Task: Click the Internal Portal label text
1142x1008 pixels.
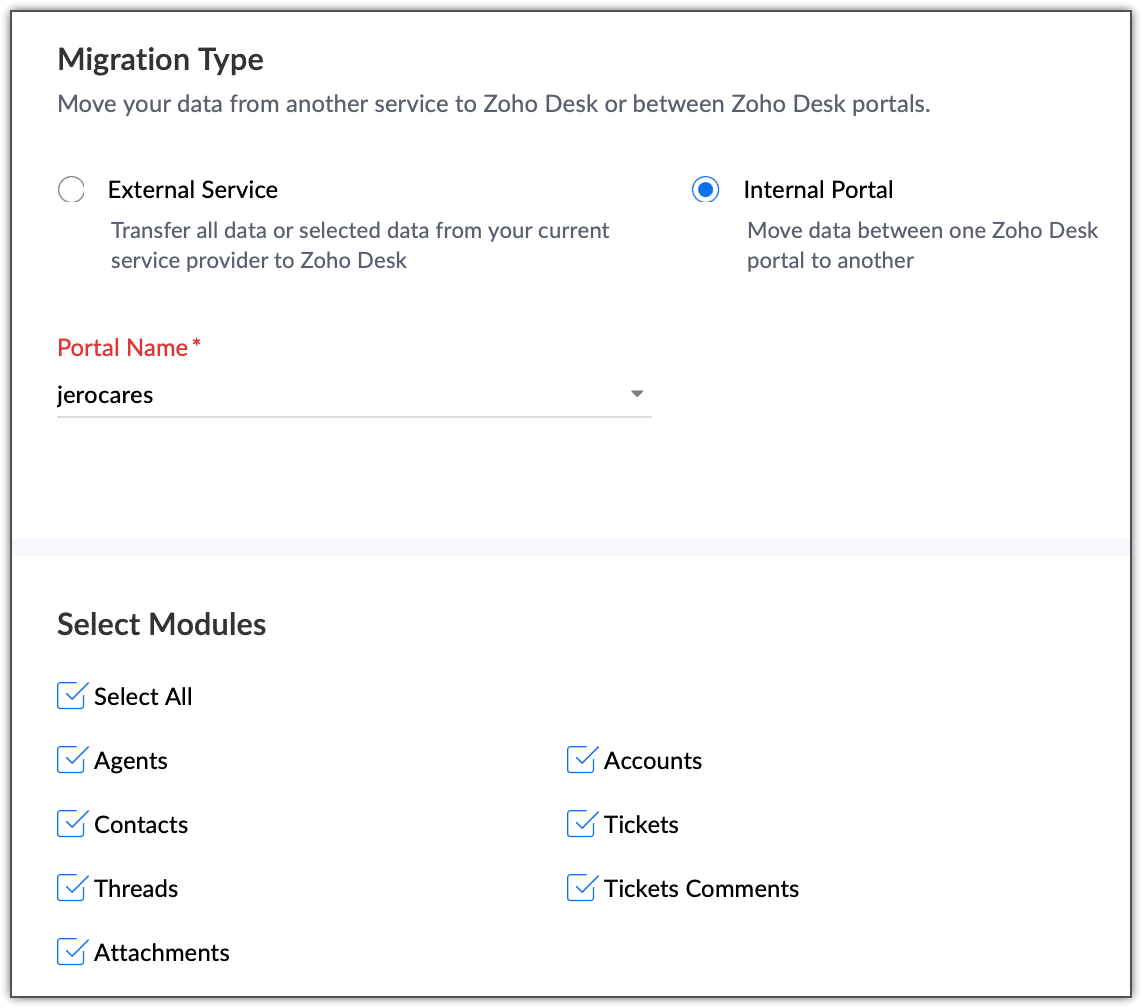Action: click(x=818, y=190)
